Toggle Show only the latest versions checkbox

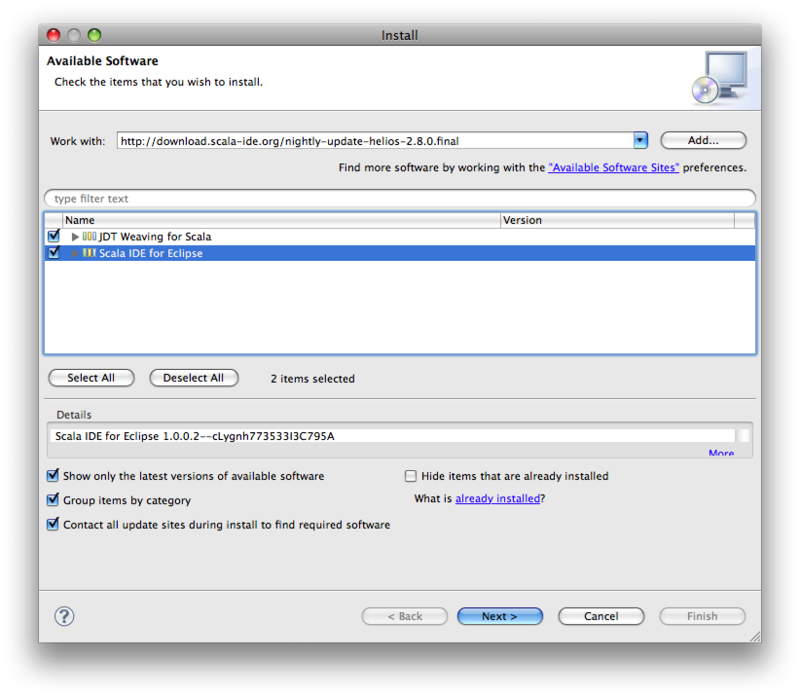tap(53, 476)
